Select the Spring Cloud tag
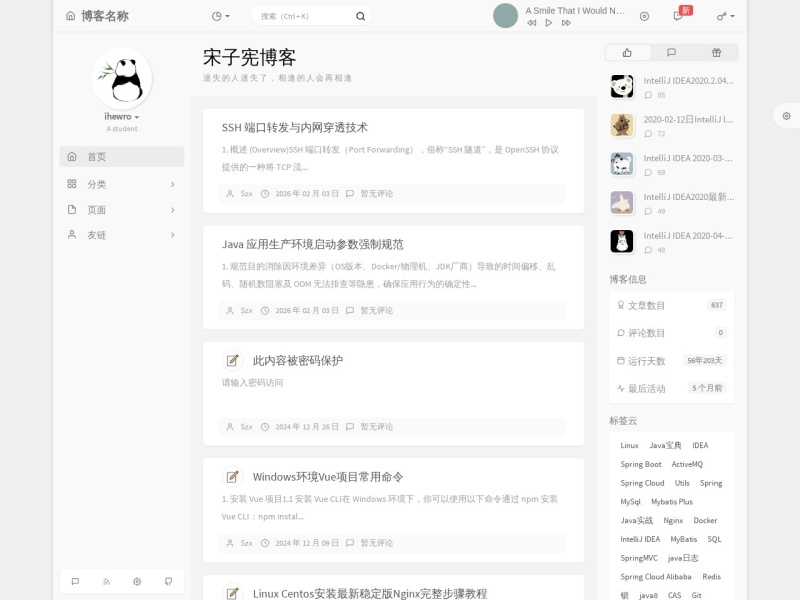 click(642, 483)
